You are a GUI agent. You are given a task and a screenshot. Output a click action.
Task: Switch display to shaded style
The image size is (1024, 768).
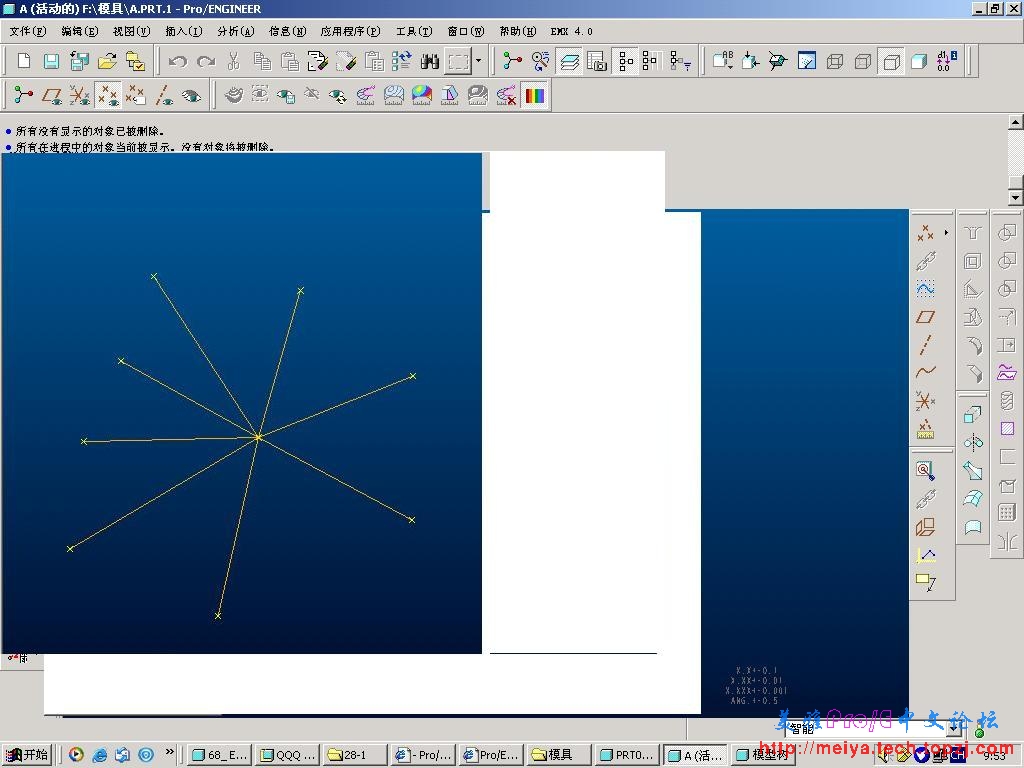[x=919, y=61]
